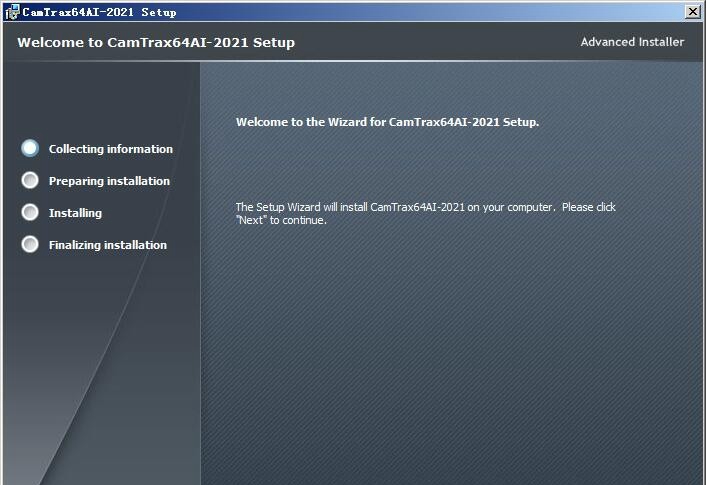This screenshot has height=485, width=706.
Task: Select the Preparing installation label
Action: tap(109, 181)
